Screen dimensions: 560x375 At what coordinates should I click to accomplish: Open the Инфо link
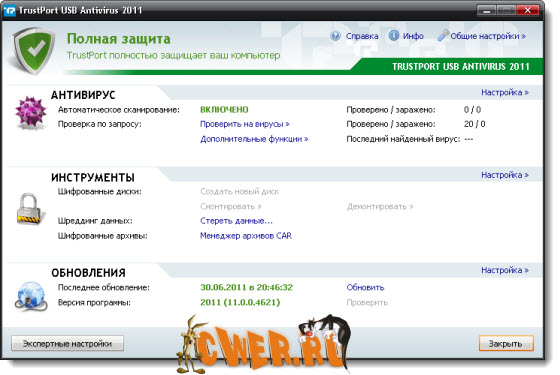(x=413, y=36)
